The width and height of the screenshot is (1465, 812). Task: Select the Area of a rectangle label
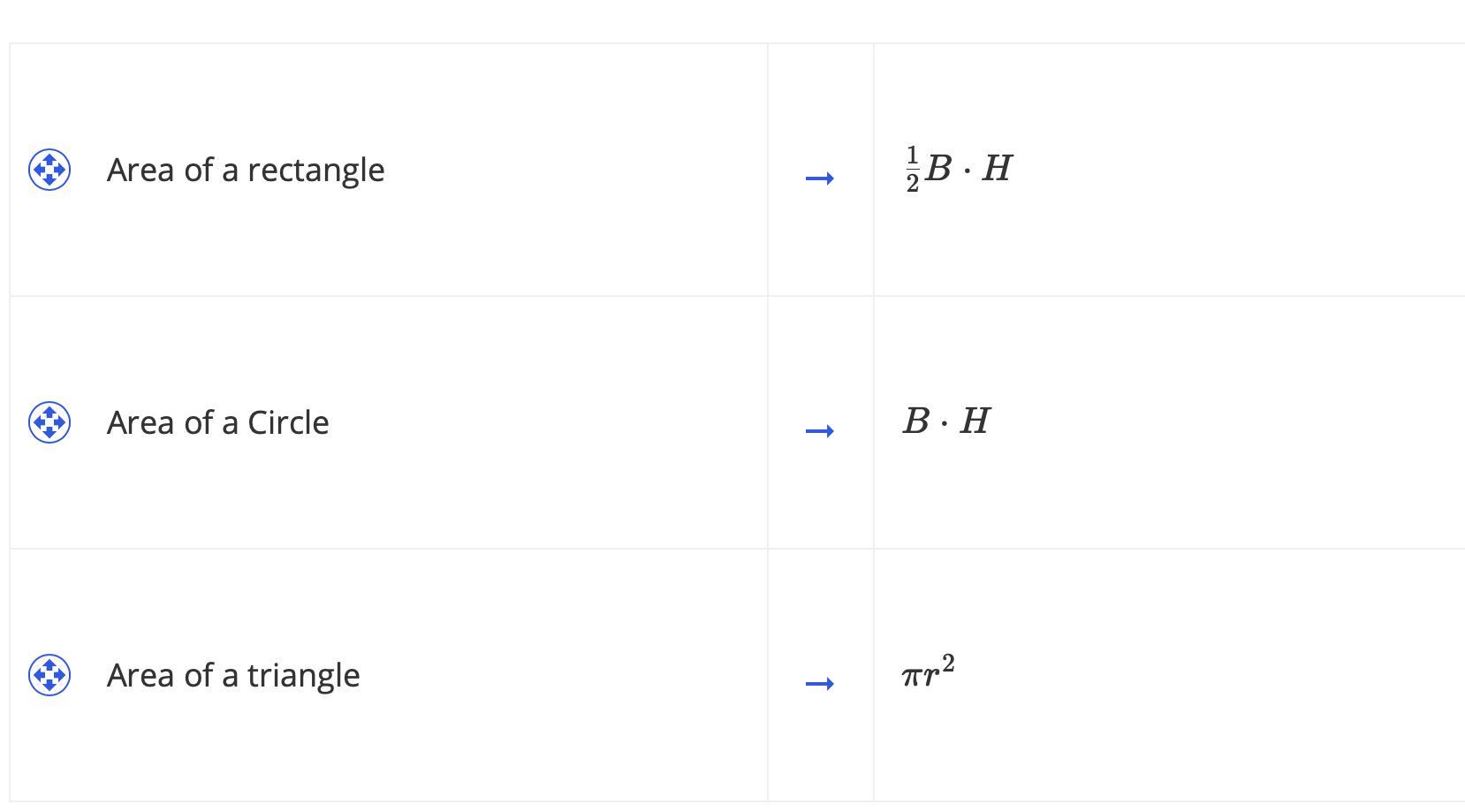click(x=246, y=170)
